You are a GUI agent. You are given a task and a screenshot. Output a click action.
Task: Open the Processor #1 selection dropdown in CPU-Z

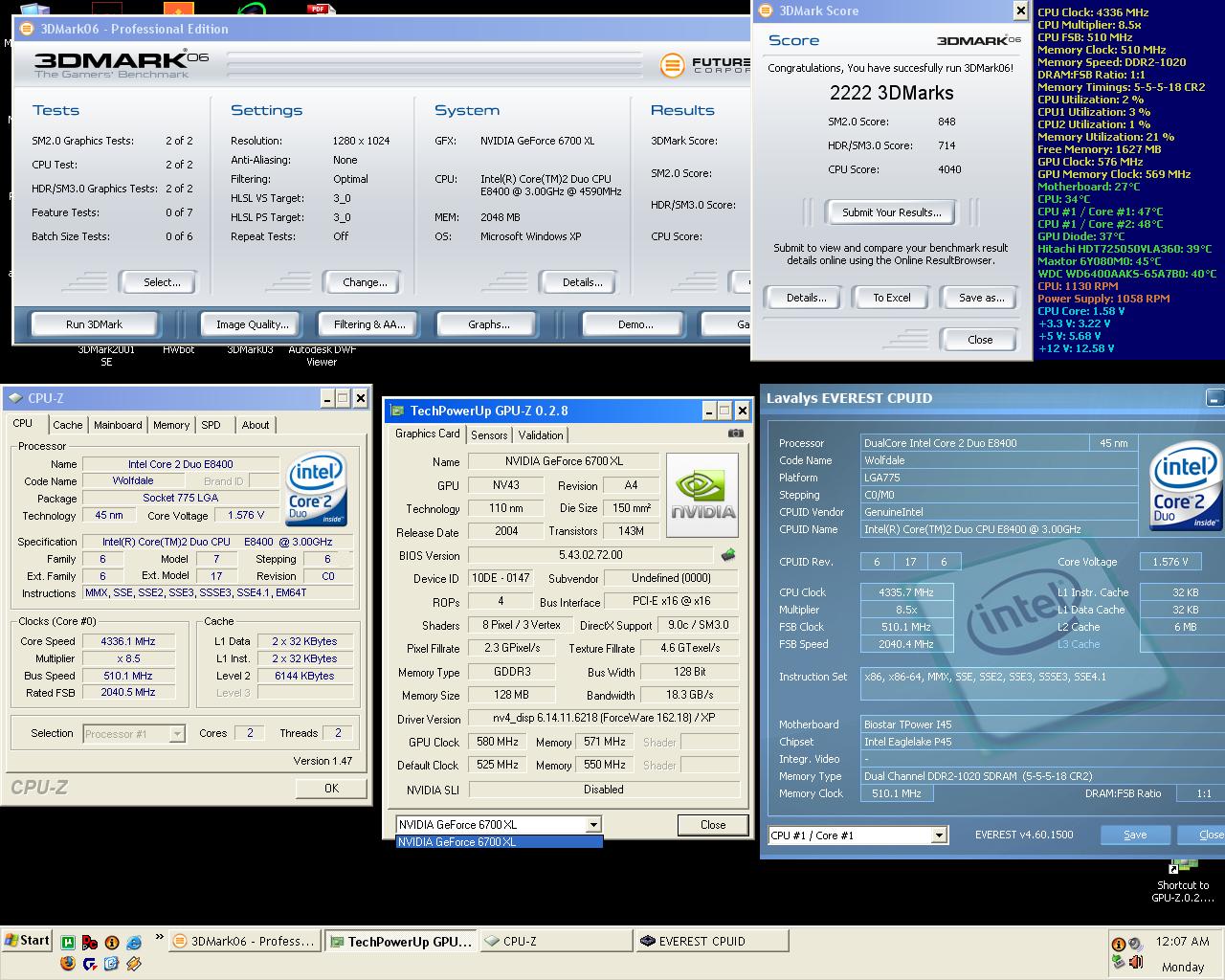[177, 734]
